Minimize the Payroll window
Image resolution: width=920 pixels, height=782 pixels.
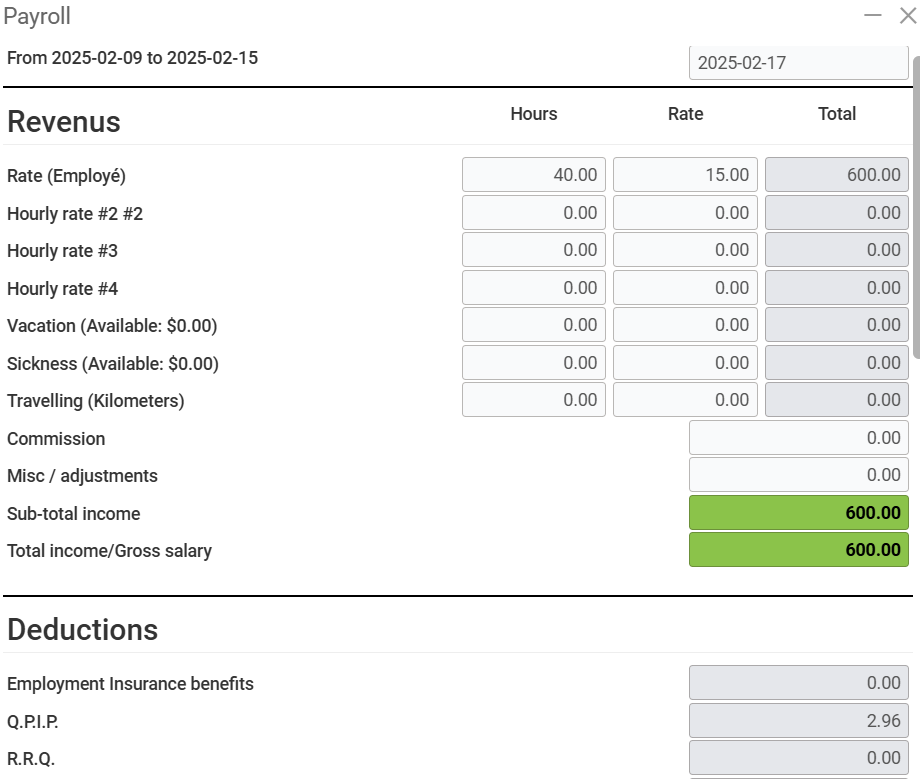point(873,15)
